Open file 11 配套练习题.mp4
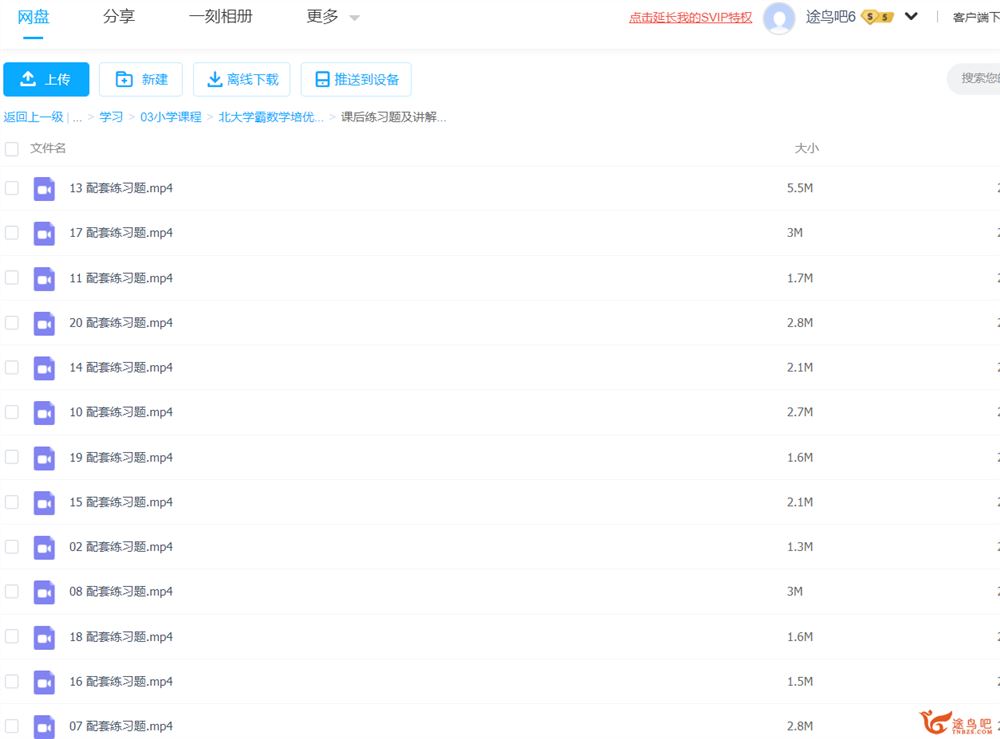The image size is (1000, 739). click(x=121, y=278)
